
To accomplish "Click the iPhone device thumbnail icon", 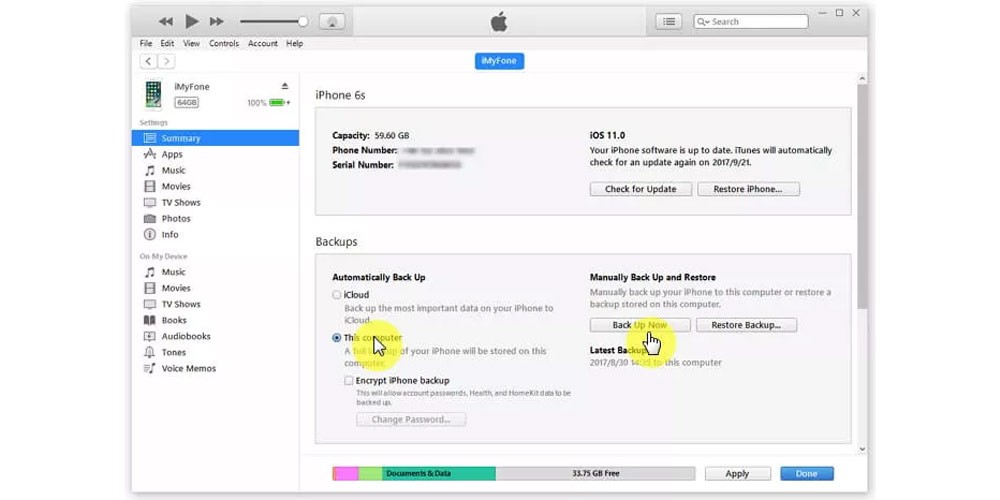I will pyautogui.click(x=153, y=95).
